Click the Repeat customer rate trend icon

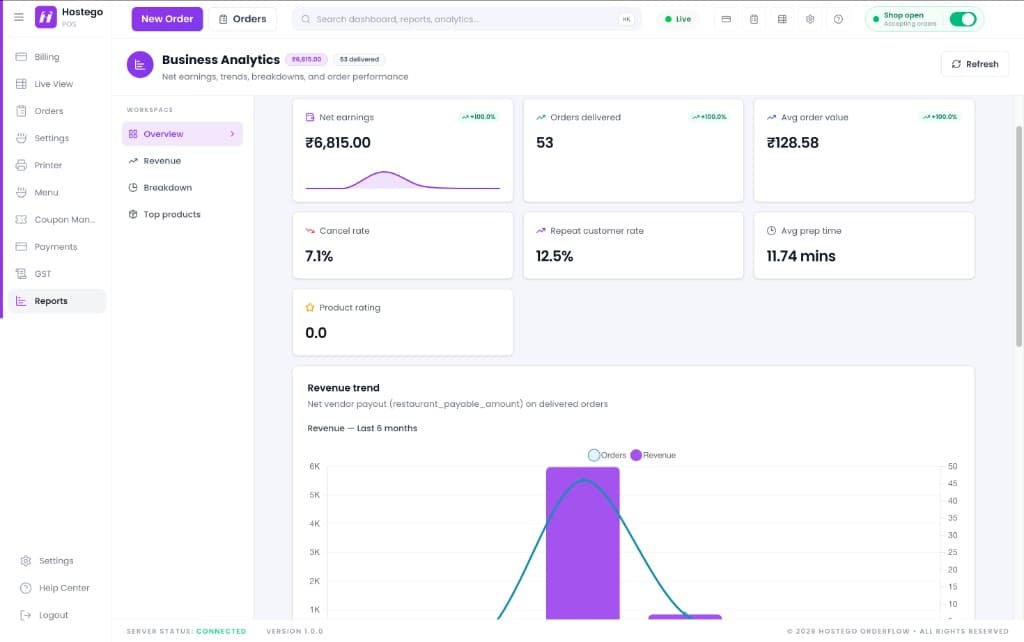pyautogui.click(x=540, y=231)
